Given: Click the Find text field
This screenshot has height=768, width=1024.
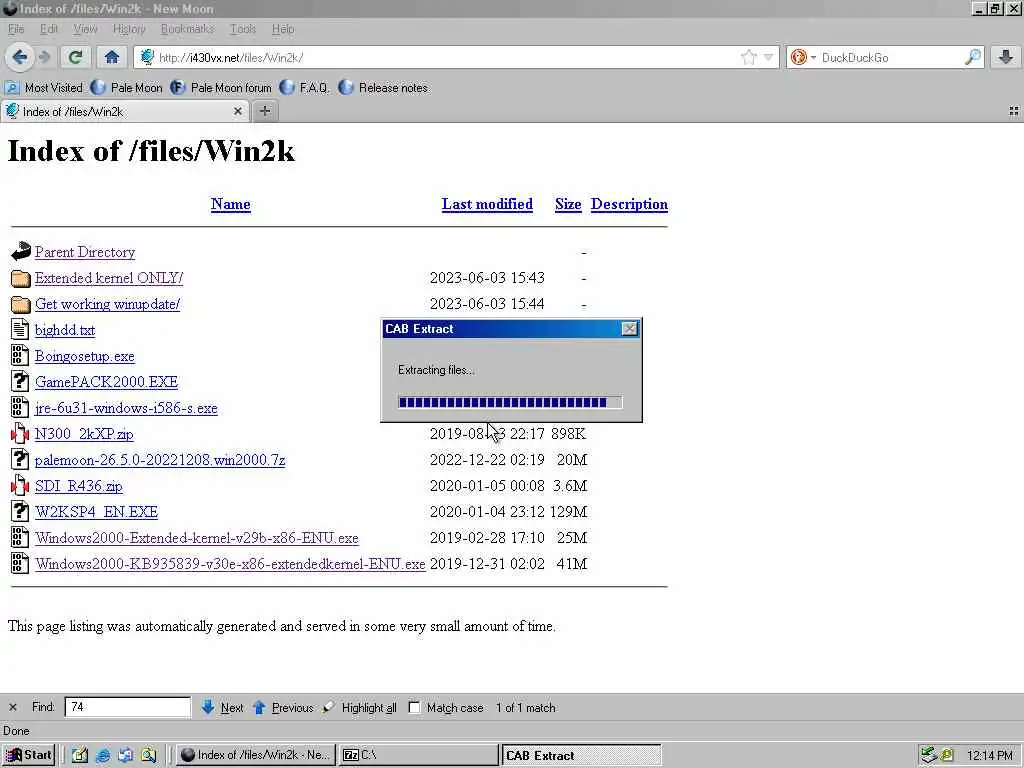Looking at the screenshot, I should [x=127, y=707].
